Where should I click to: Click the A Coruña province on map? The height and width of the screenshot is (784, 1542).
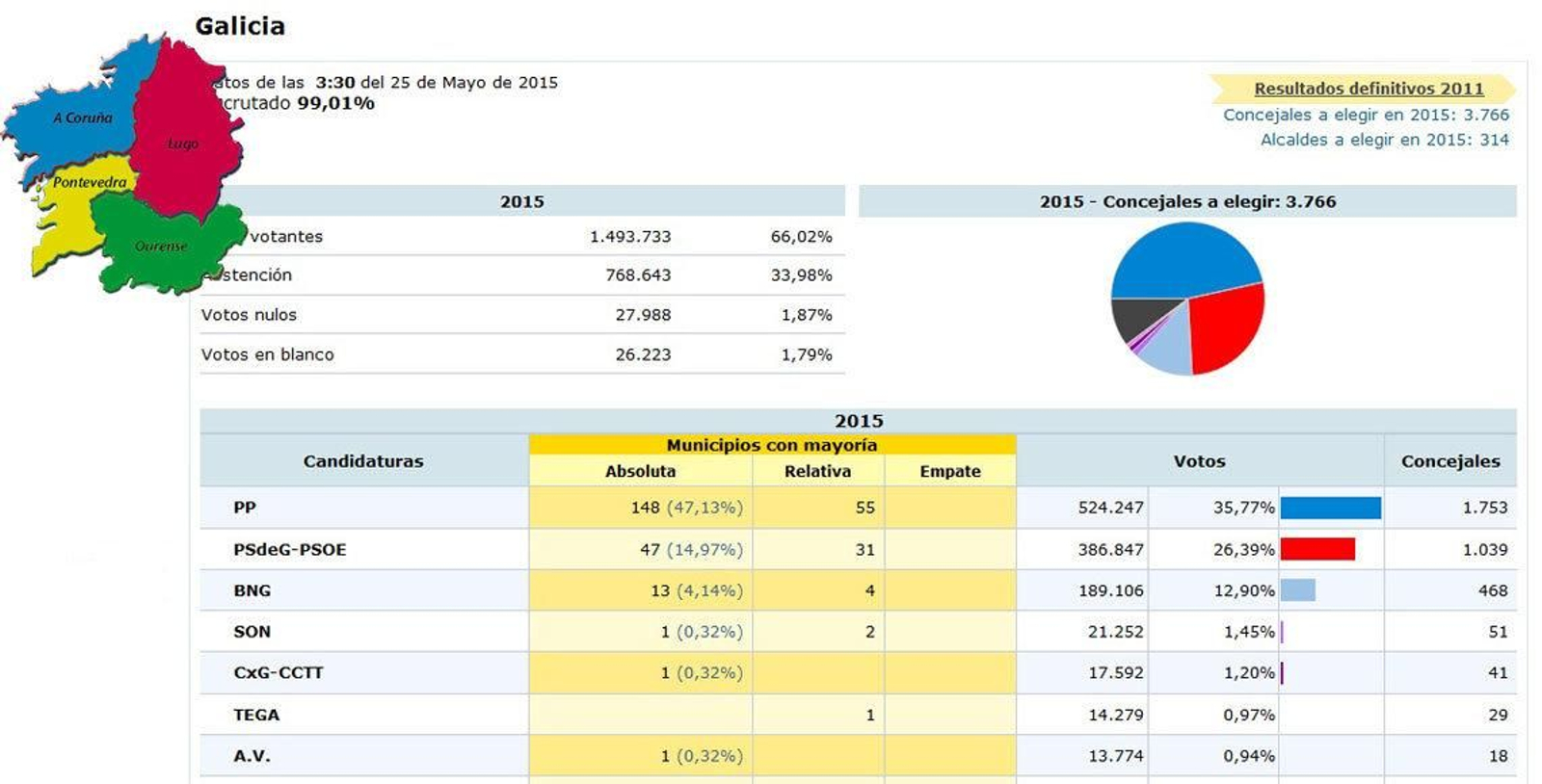coord(82,118)
